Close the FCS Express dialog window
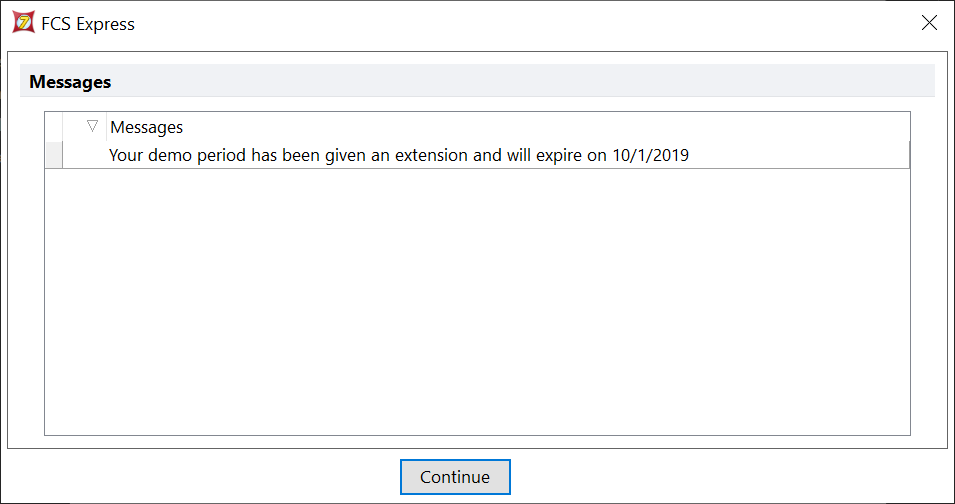The height and width of the screenshot is (504, 955). [929, 23]
